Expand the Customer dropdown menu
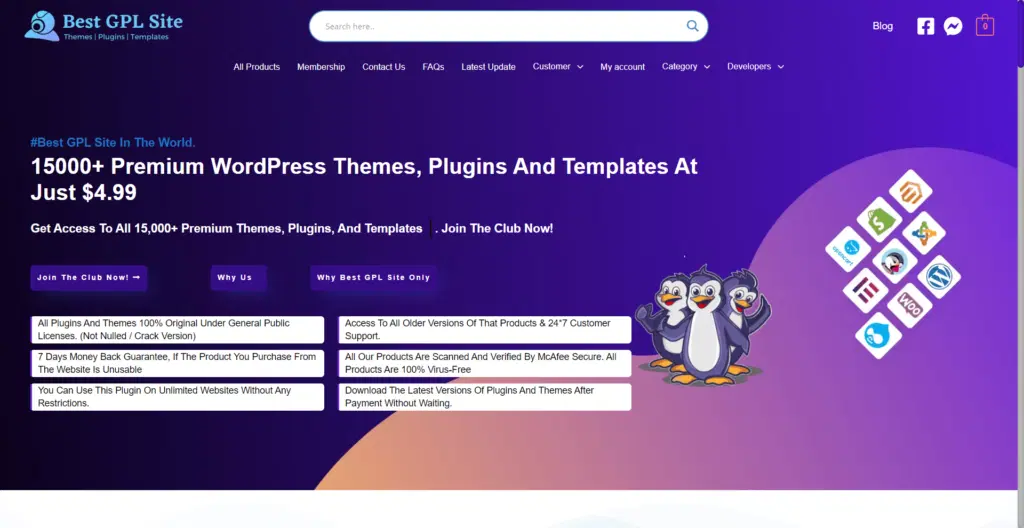1024x528 pixels. coord(558,67)
